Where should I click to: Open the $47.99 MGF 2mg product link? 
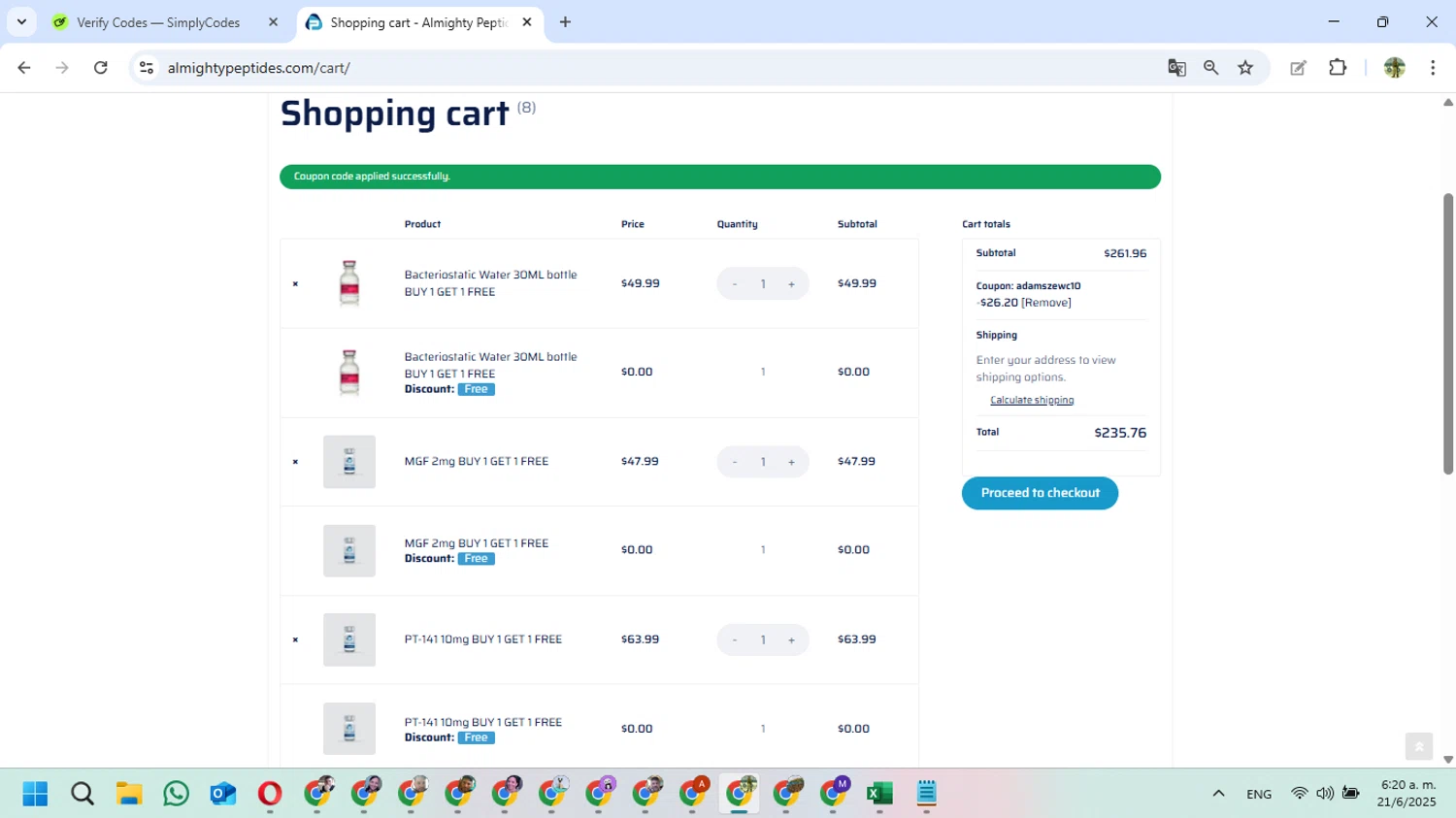[476, 462]
